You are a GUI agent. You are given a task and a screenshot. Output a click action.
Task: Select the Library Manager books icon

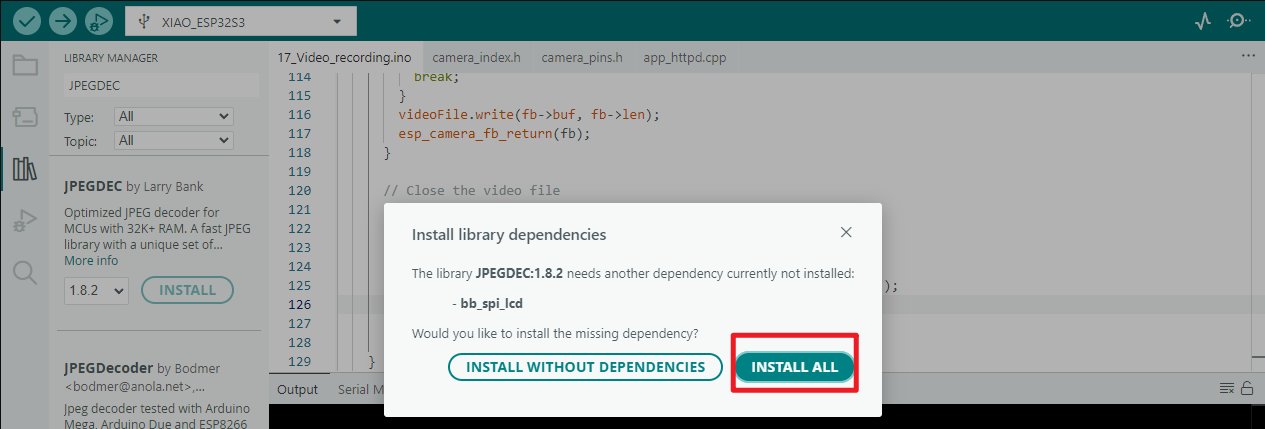pos(25,169)
